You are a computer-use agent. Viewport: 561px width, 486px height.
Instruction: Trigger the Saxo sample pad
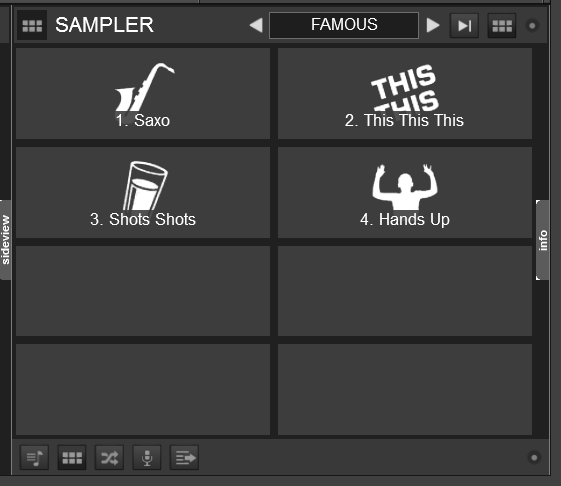pyautogui.click(x=143, y=93)
